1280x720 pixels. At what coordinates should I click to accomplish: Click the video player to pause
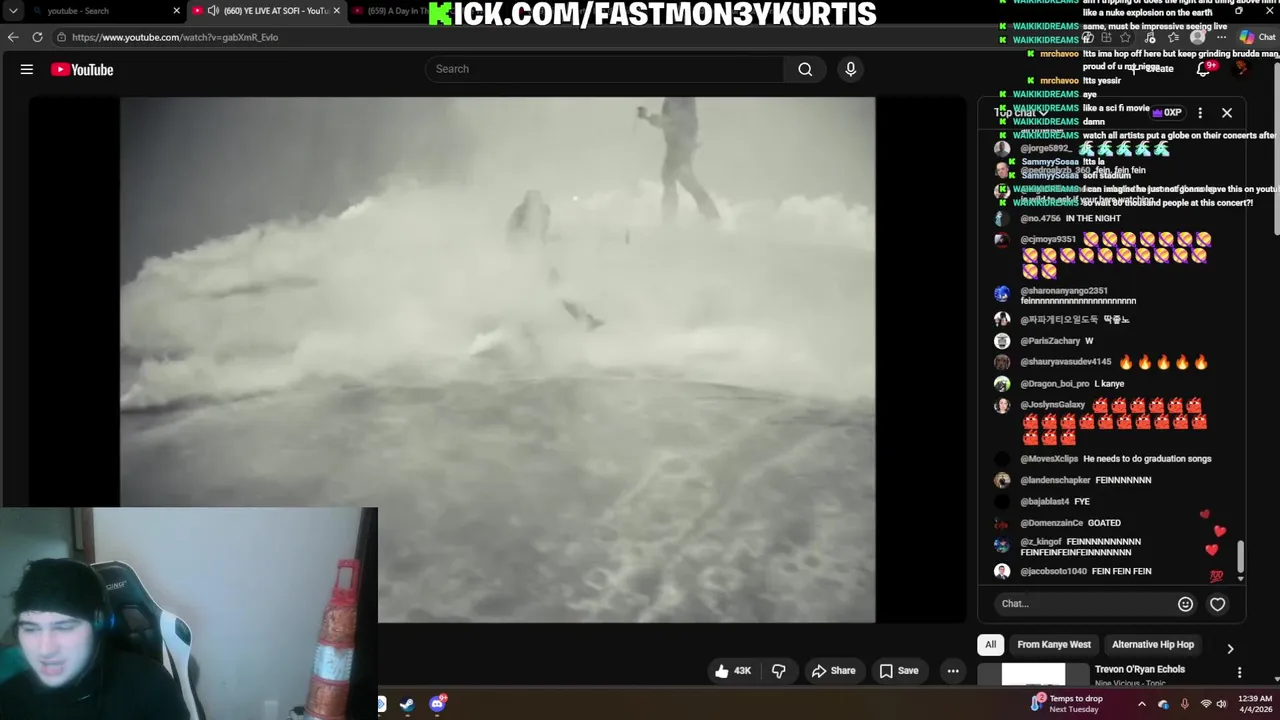[498, 360]
